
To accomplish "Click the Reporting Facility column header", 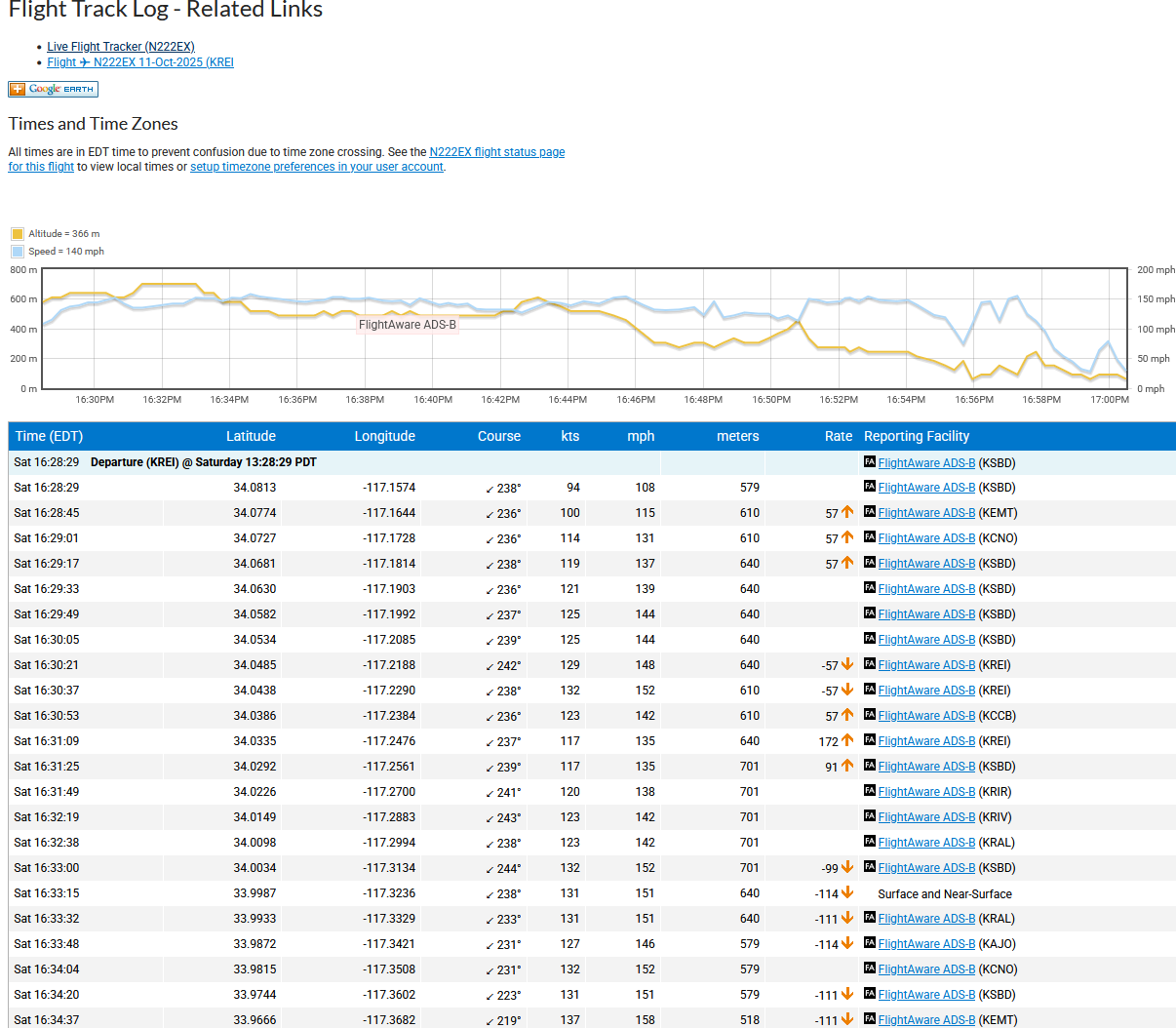I will (x=917, y=436).
